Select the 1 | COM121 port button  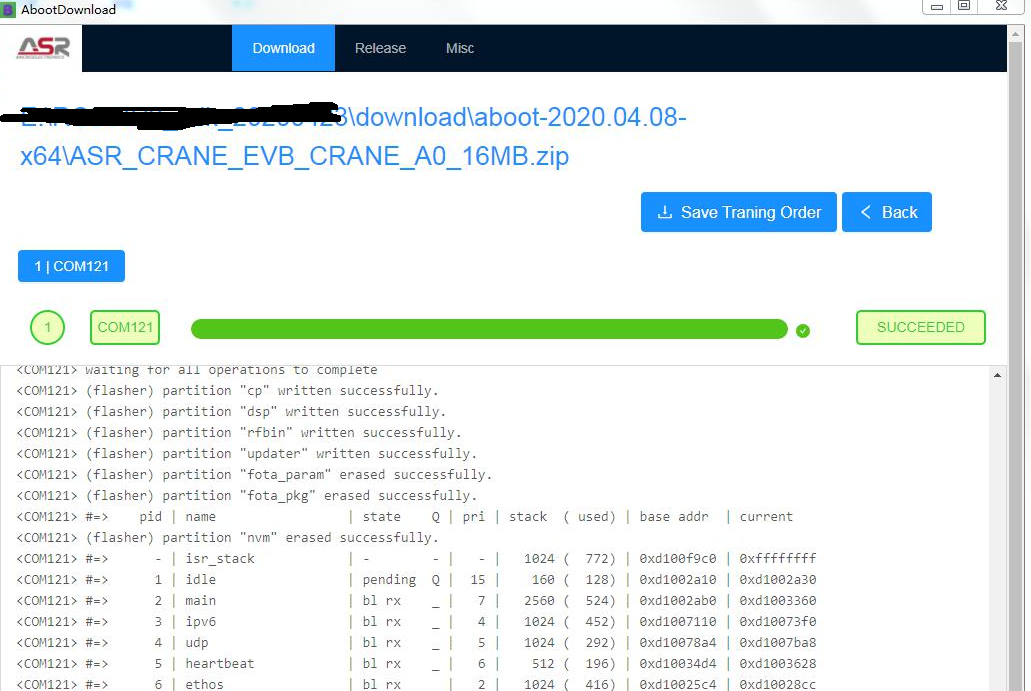[x=71, y=266]
